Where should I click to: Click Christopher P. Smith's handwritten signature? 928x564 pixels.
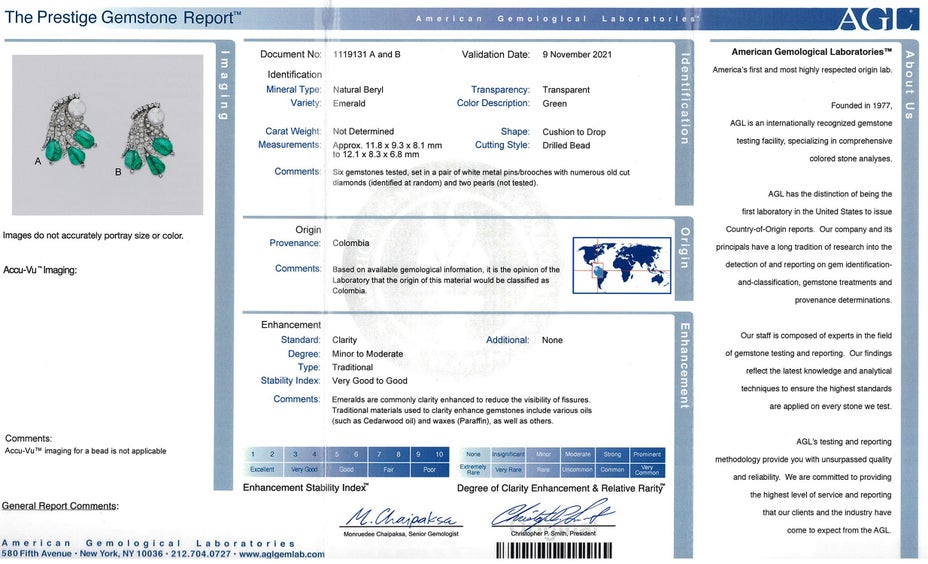pos(552,514)
